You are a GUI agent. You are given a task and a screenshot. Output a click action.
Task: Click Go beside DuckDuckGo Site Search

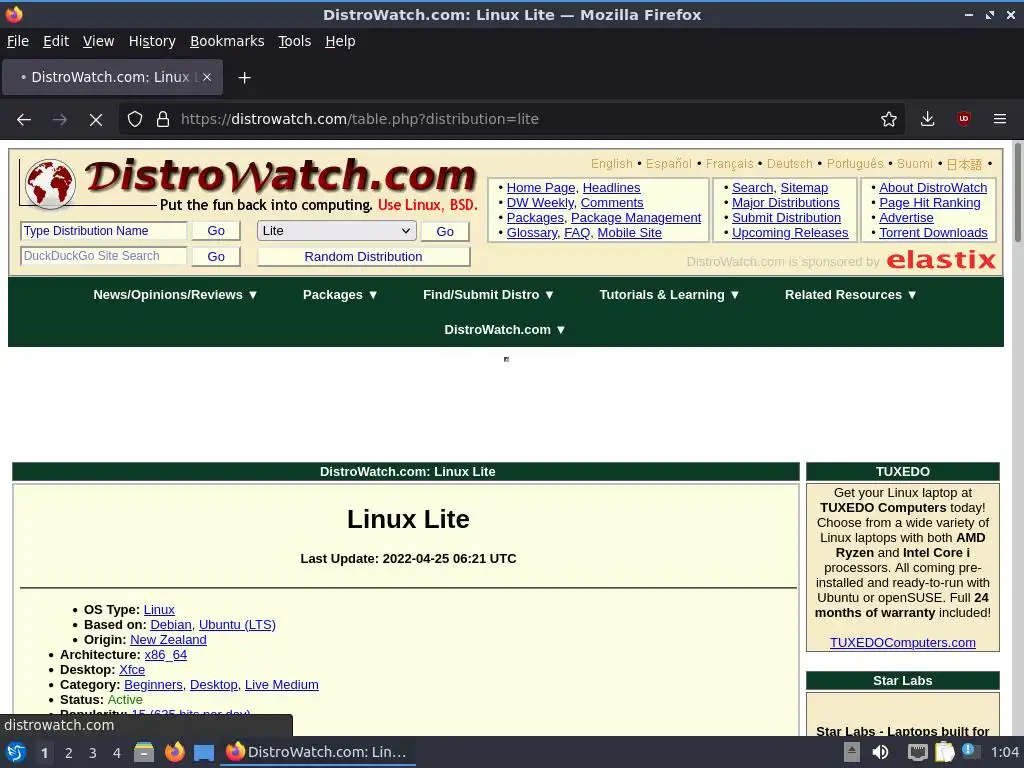(216, 257)
